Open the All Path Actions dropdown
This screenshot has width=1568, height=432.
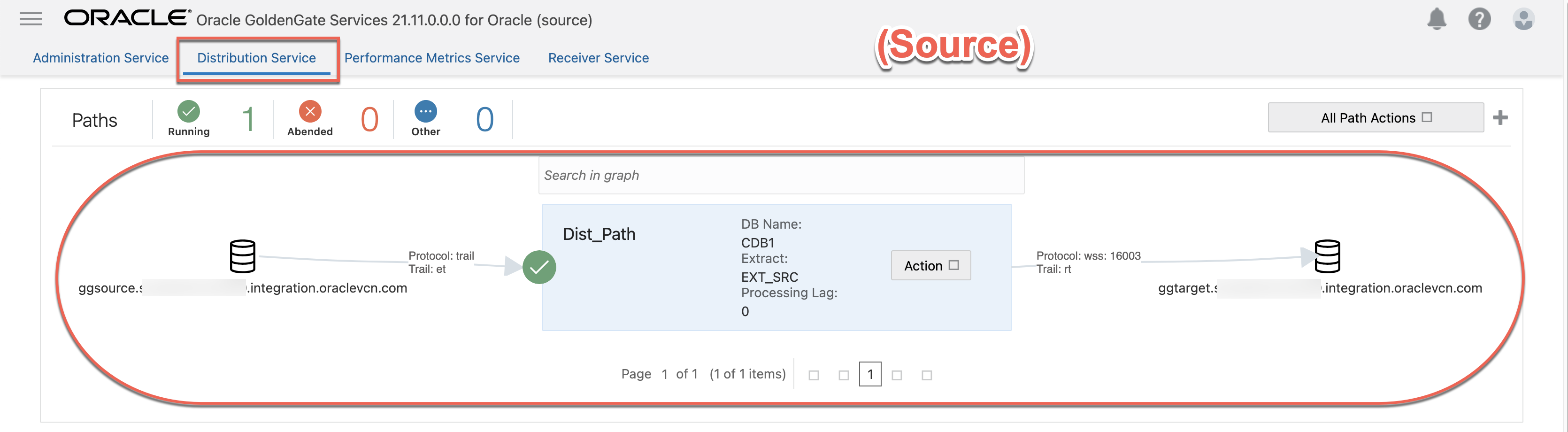[1375, 117]
